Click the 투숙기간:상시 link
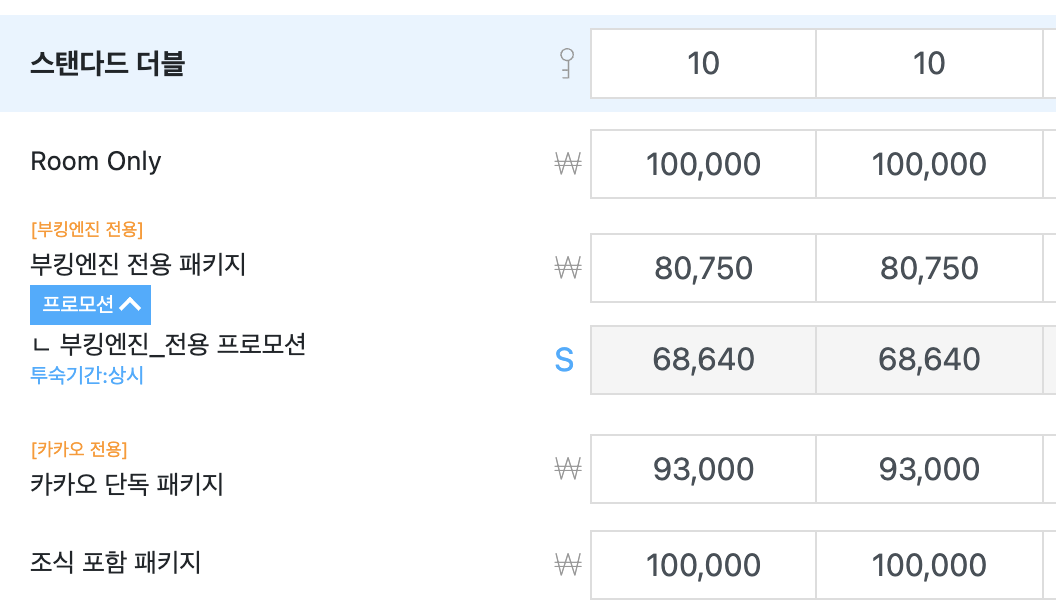This screenshot has height=606, width=1056. pos(87,374)
